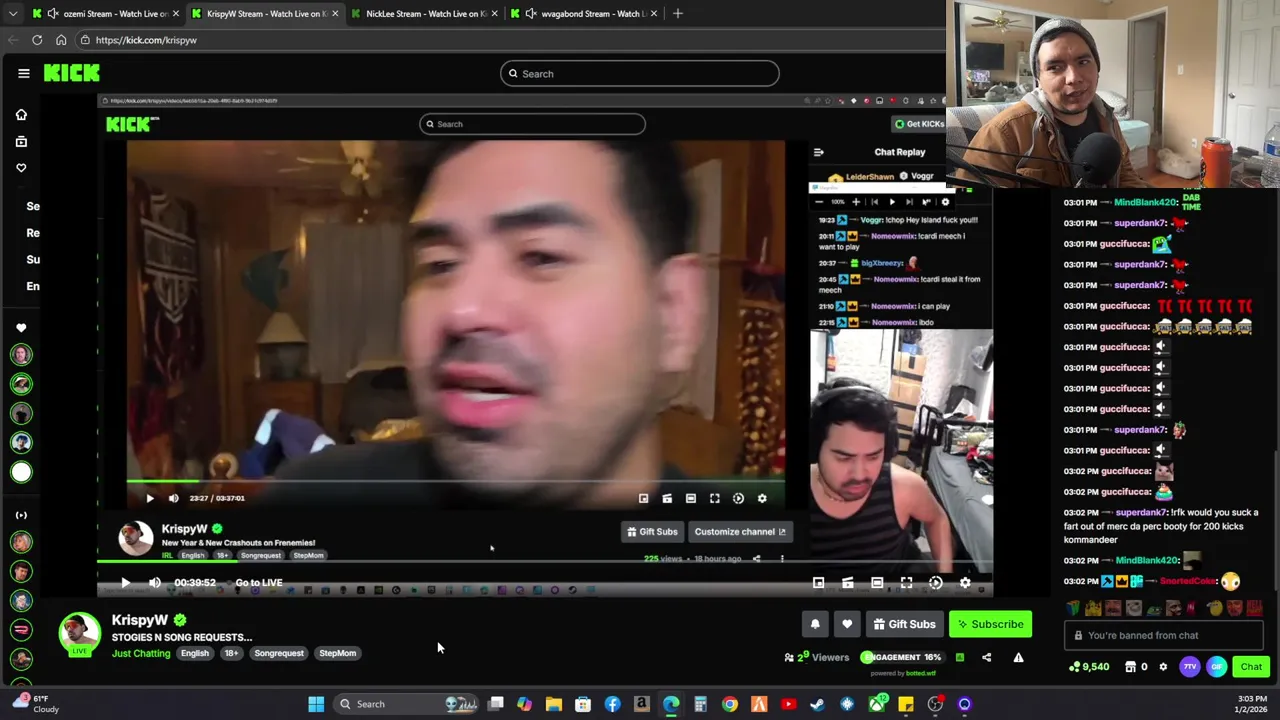Open the GIF picker in chat
The width and height of the screenshot is (1280, 720).
(x=1216, y=667)
